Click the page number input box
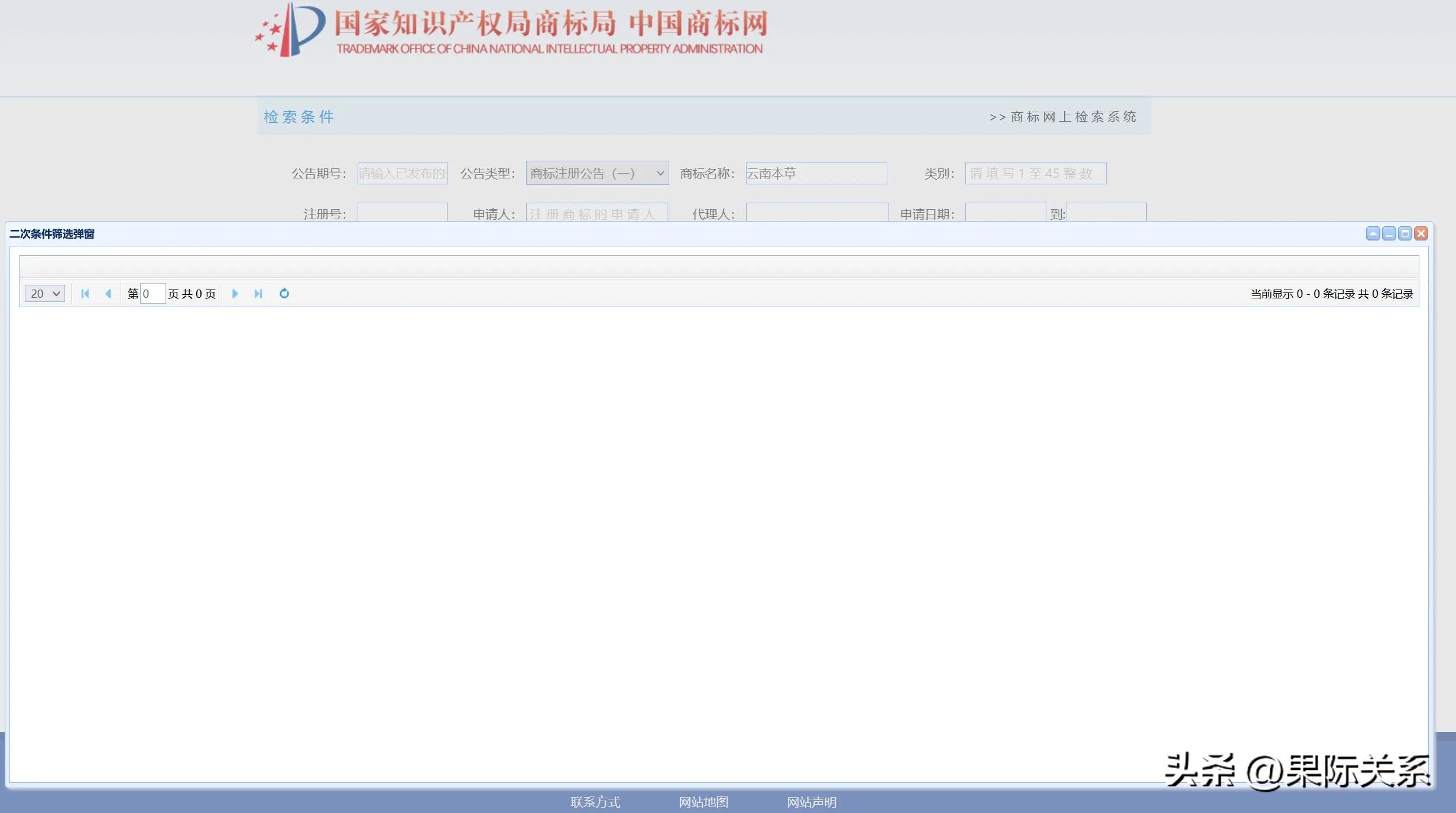1456x813 pixels. click(x=153, y=294)
